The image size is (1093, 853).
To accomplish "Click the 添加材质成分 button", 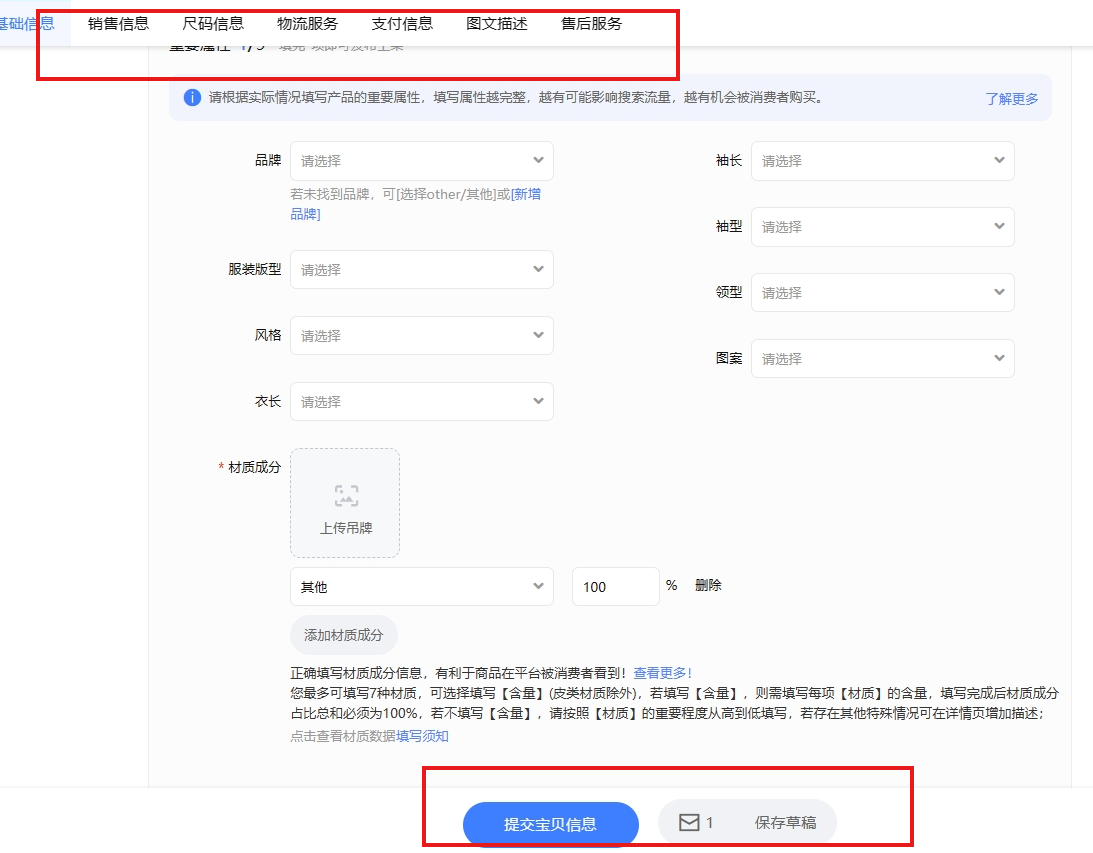I will point(343,635).
